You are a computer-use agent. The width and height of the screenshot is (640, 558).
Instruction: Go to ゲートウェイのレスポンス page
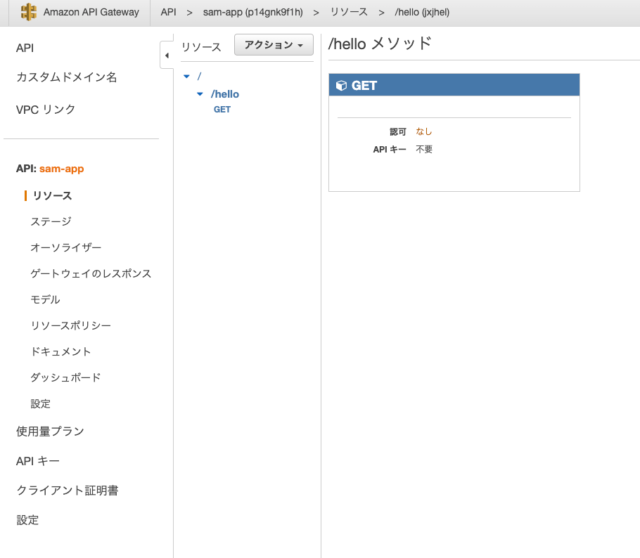coord(91,273)
